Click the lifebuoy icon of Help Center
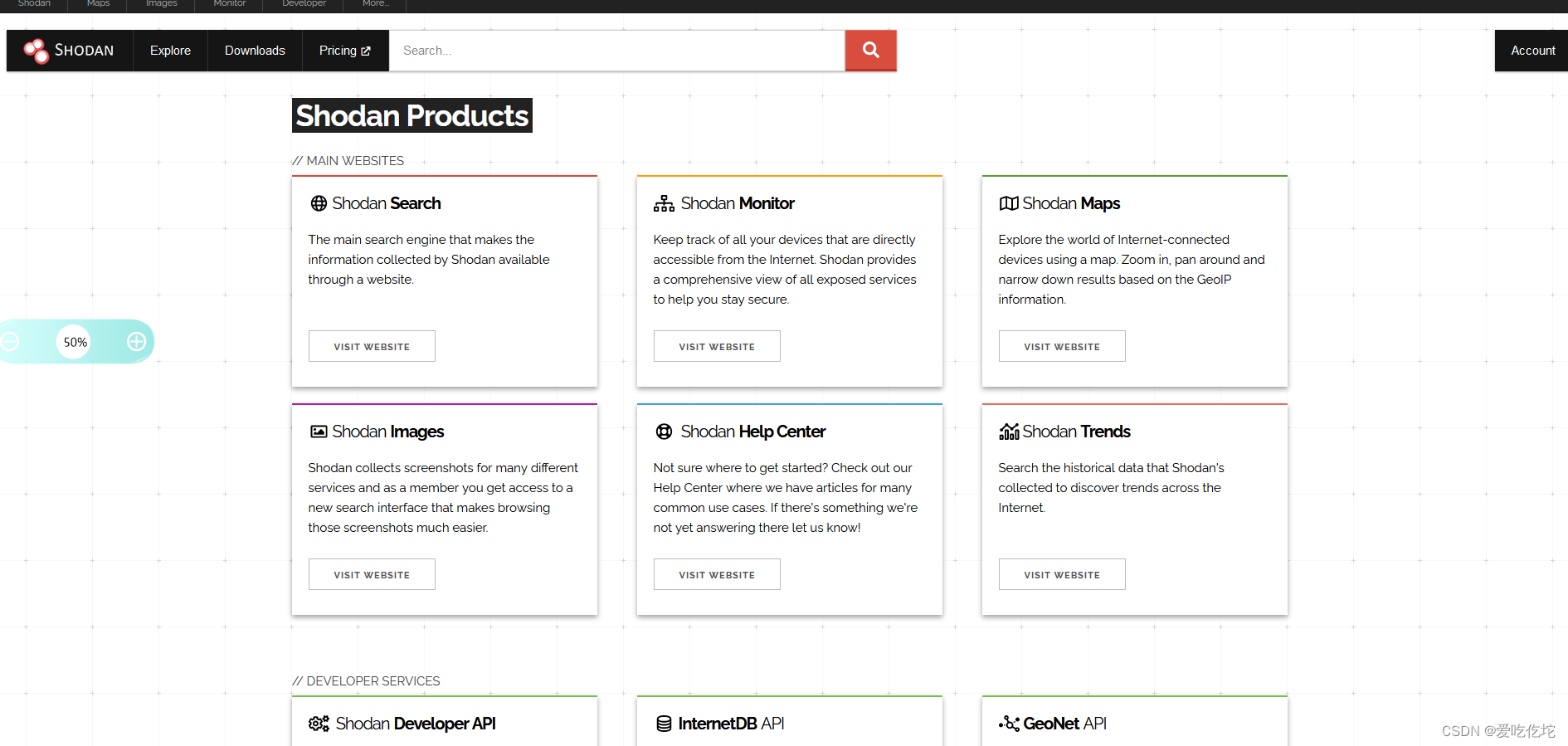Viewport: 1568px width, 746px height. pos(664,432)
